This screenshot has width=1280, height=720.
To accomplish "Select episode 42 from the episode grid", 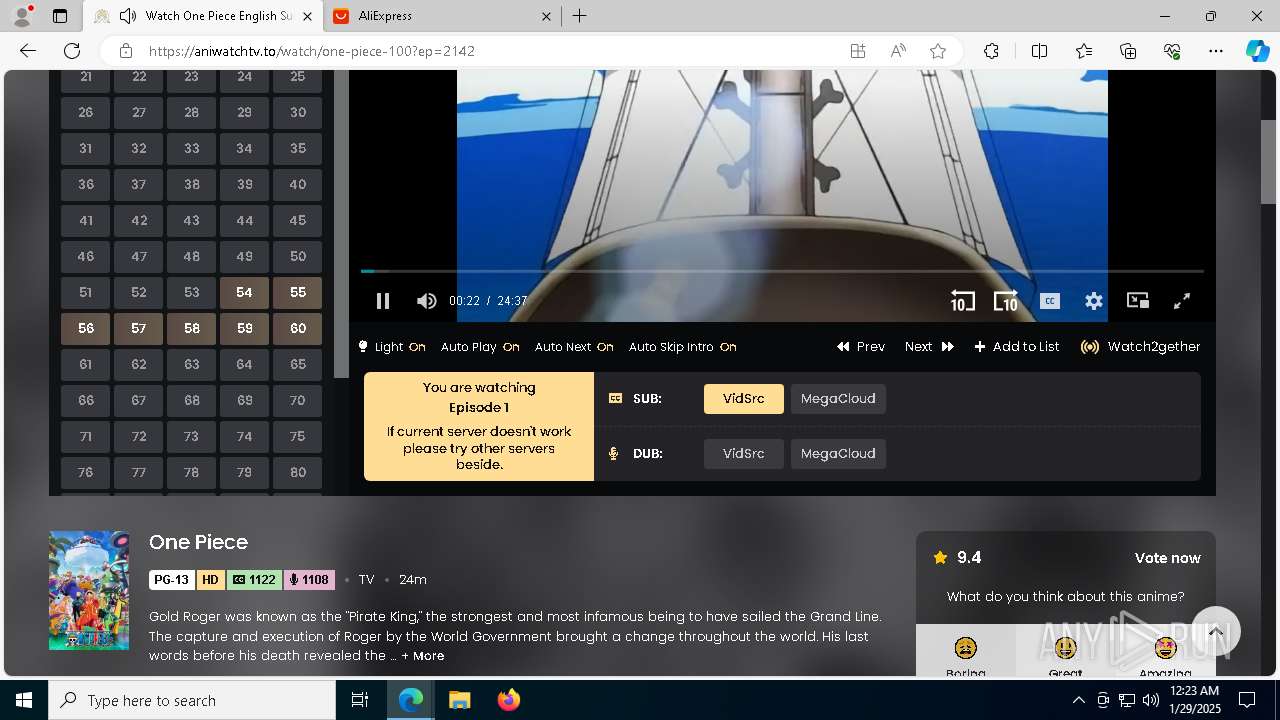I will (138, 221).
